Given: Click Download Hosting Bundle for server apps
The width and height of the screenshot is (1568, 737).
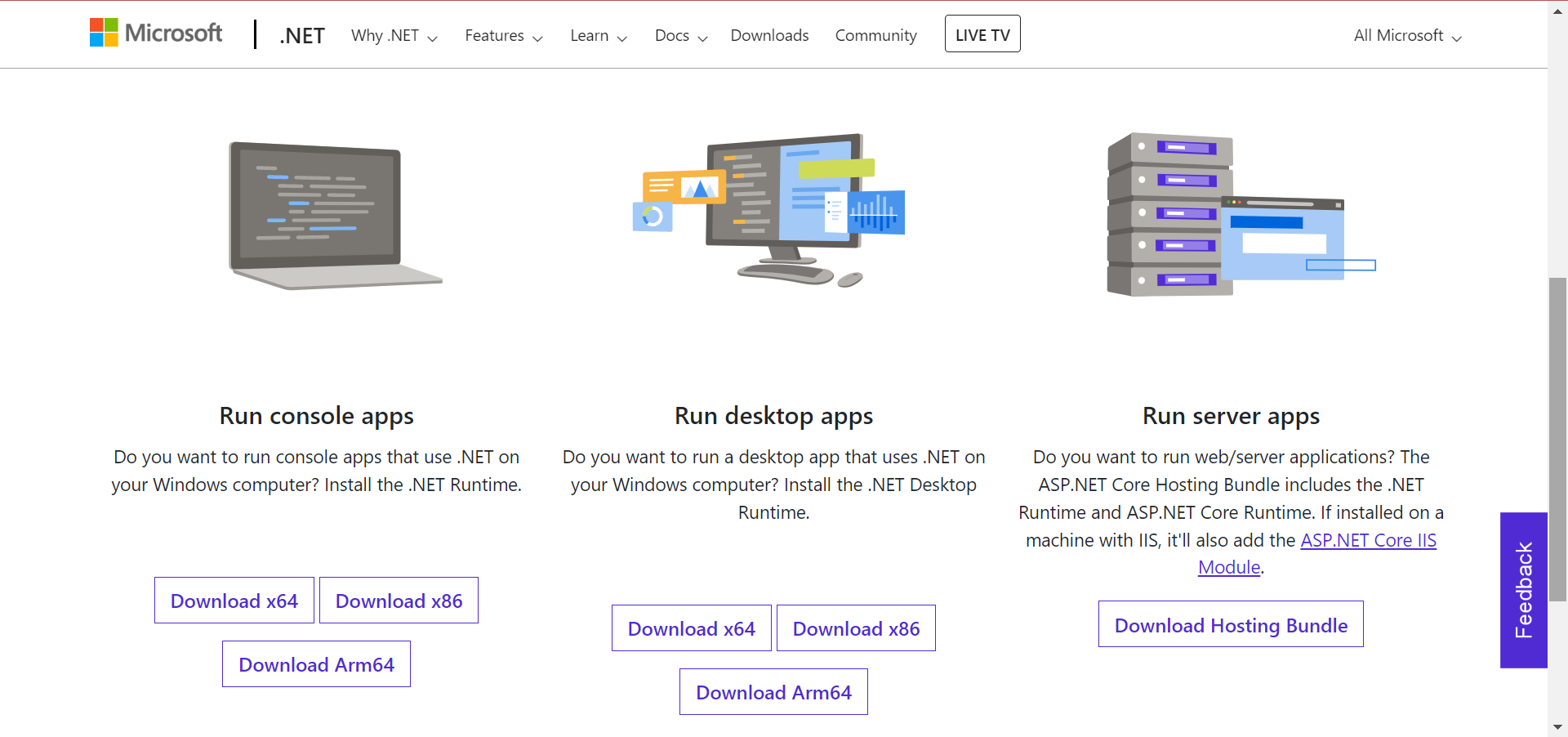Looking at the screenshot, I should tap(1231, 624).
